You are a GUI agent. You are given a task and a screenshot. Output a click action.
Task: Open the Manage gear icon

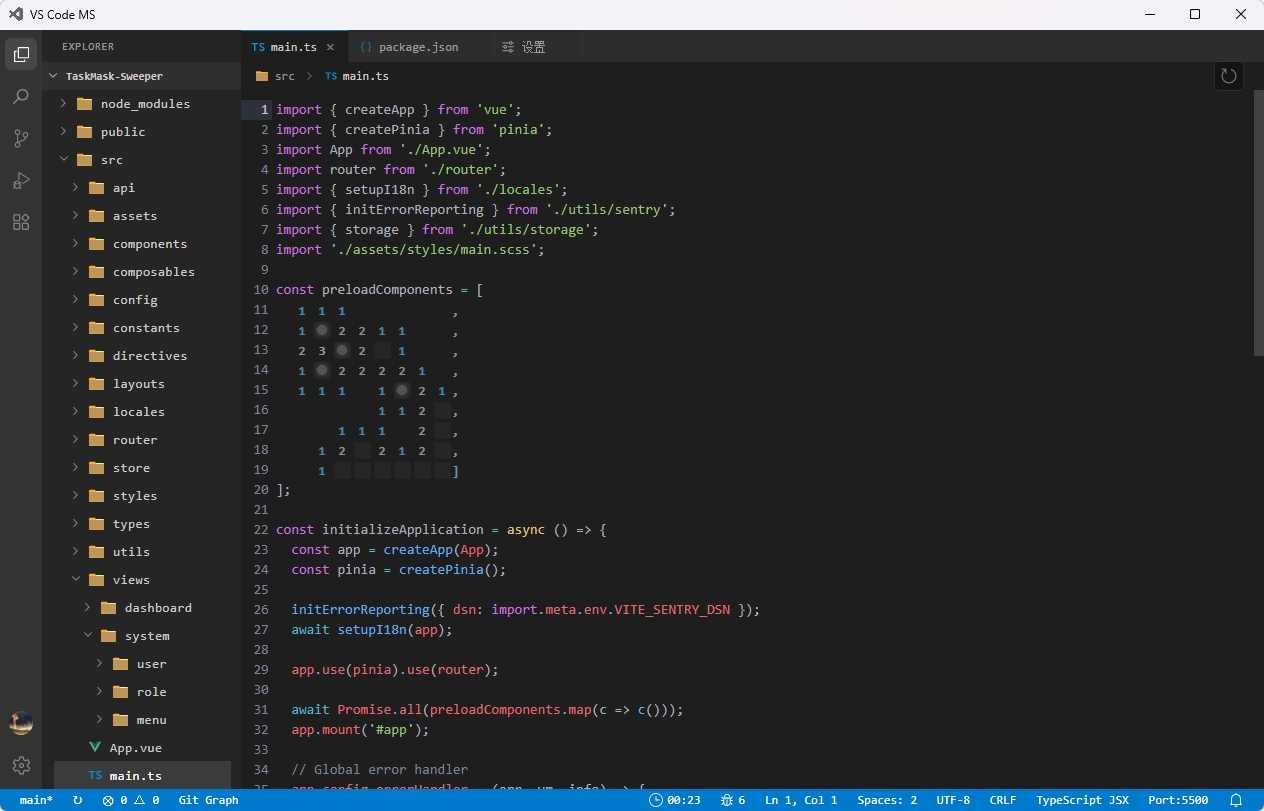[21, 765]
